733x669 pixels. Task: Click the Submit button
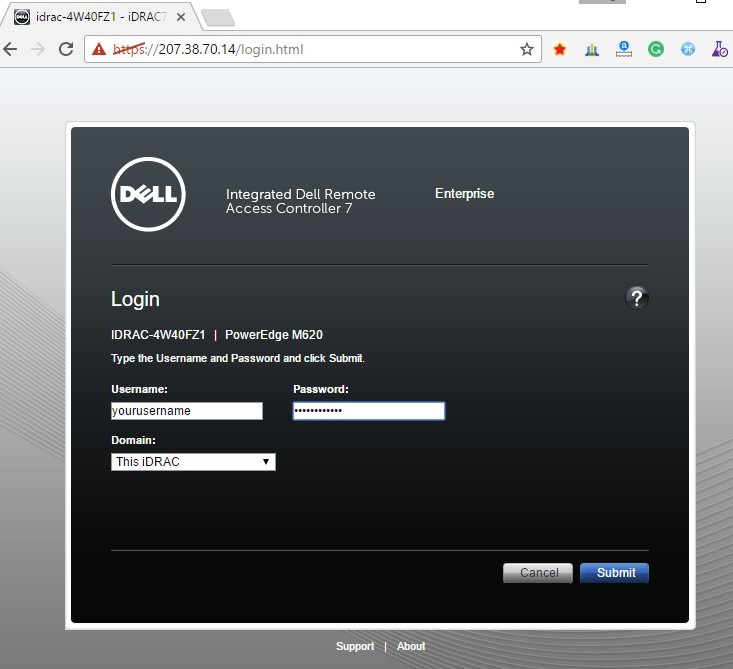pyautogui.click(x=614, y=573)
